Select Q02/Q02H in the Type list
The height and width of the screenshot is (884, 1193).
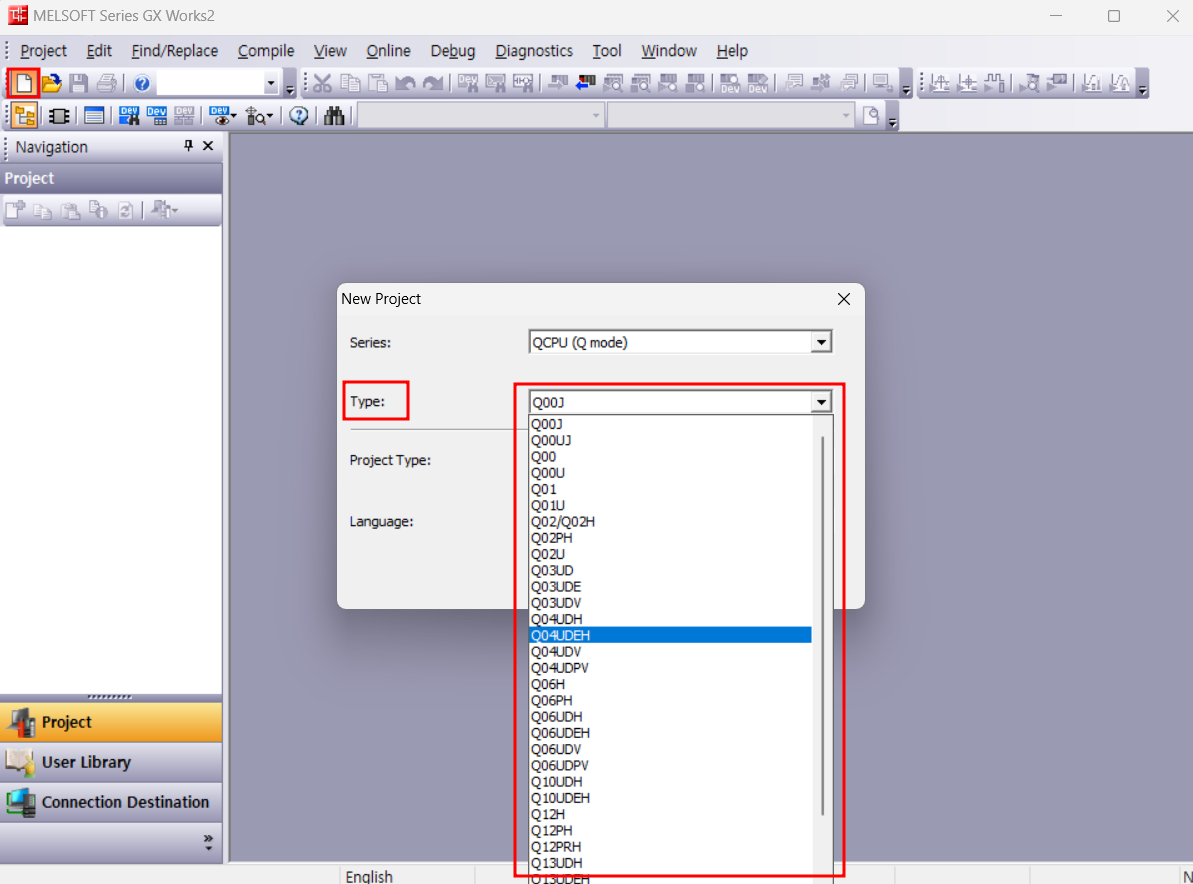click(x=670, y=522)
